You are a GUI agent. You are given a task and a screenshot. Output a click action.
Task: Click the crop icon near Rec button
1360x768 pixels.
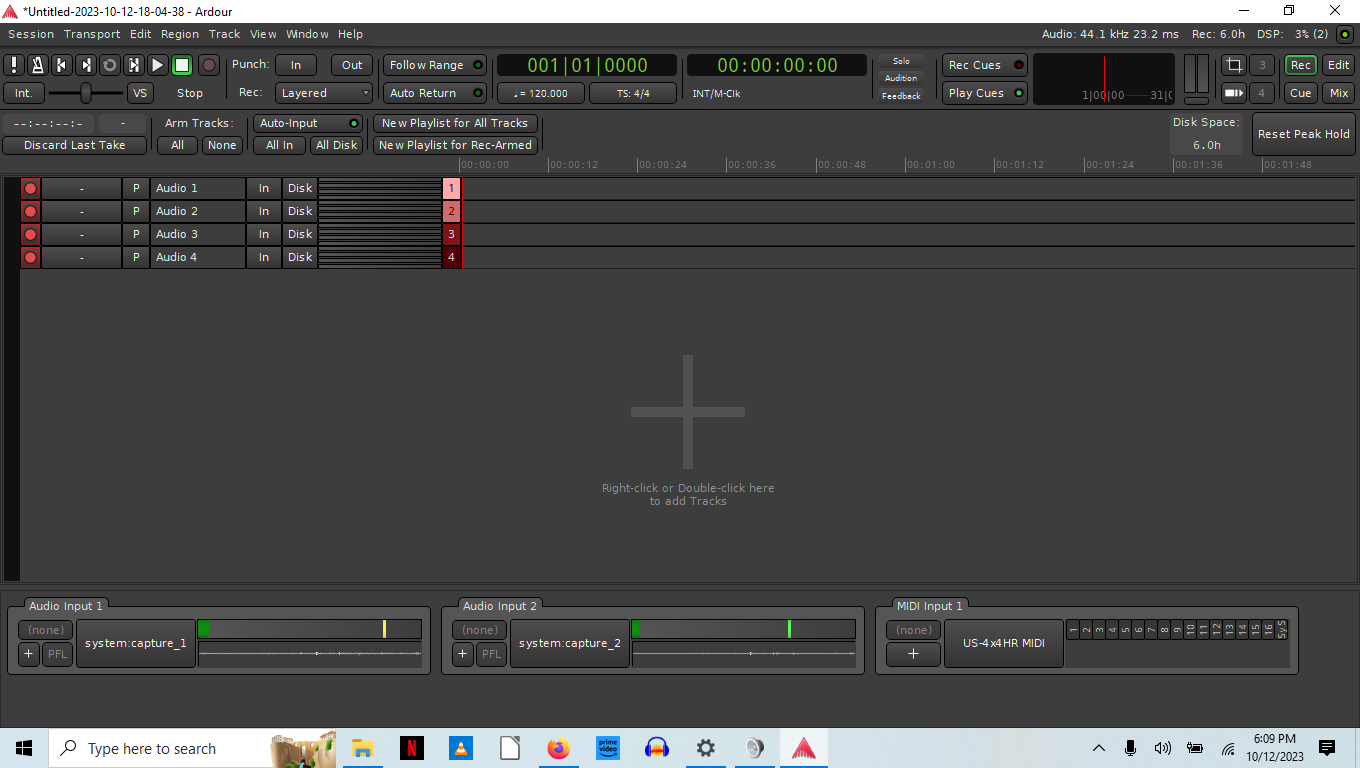coord(1234,65)
